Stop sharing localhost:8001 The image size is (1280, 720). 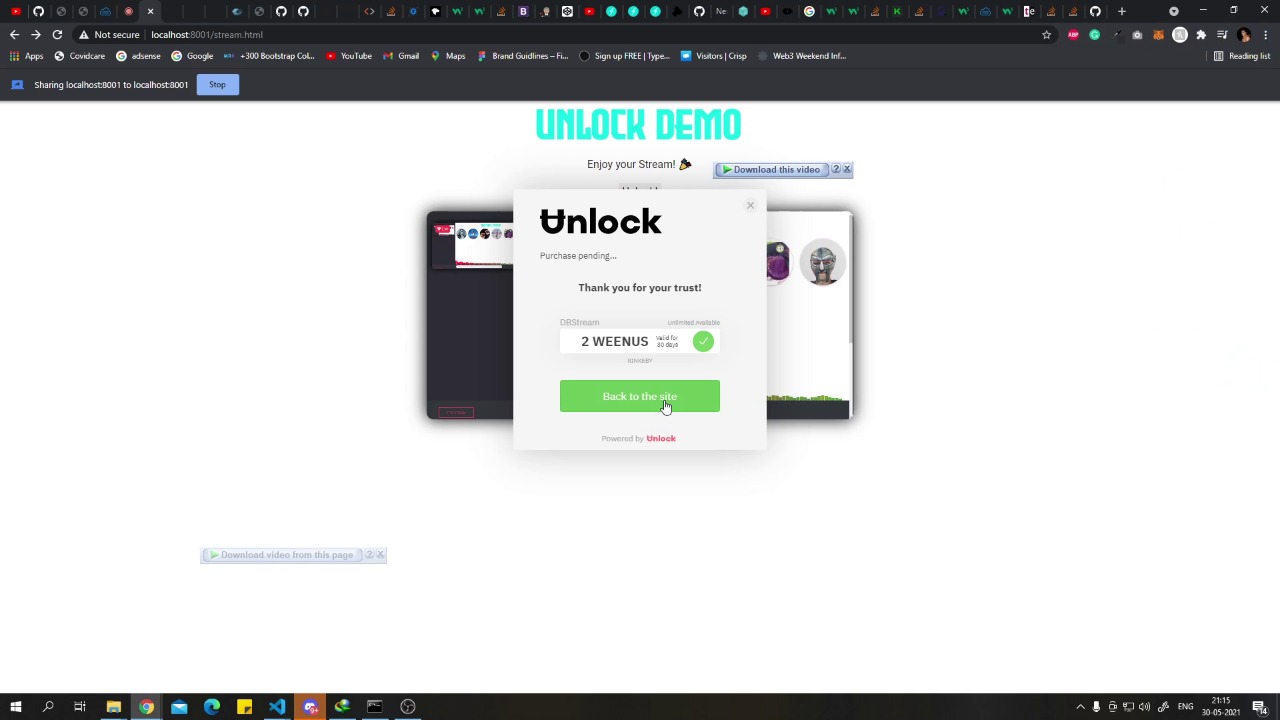click(217, 85)
